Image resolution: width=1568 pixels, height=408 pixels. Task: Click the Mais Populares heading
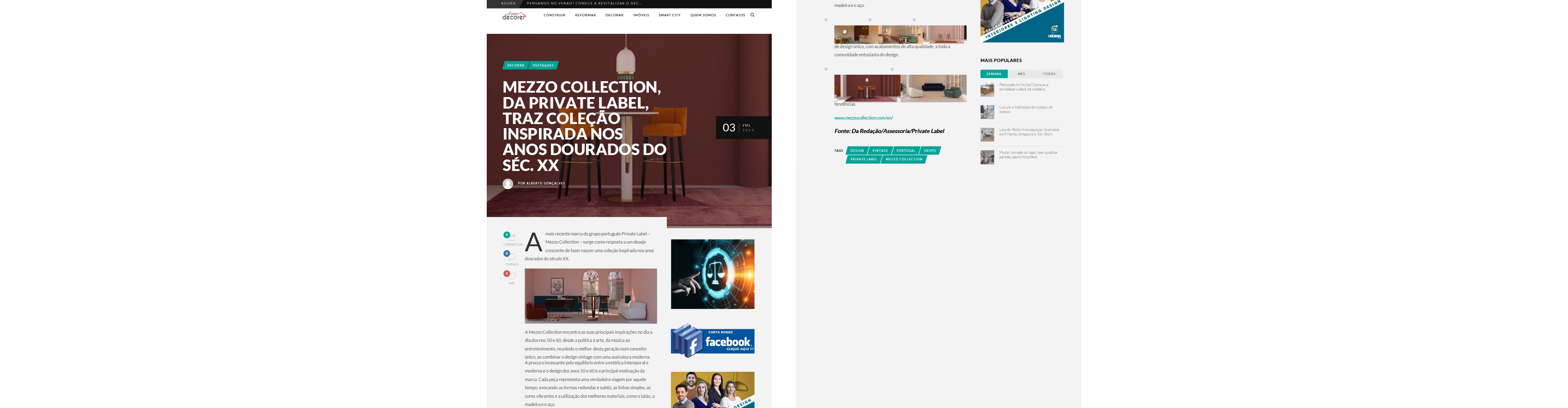1001,60
